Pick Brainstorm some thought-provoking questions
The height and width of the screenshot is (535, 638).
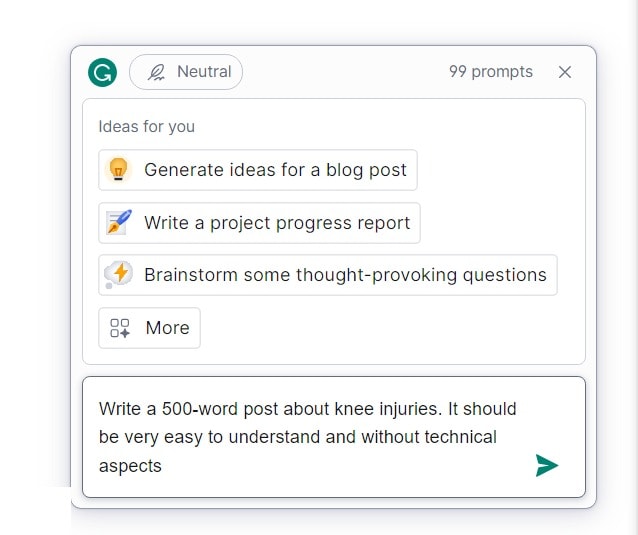(x=345, y=275)
